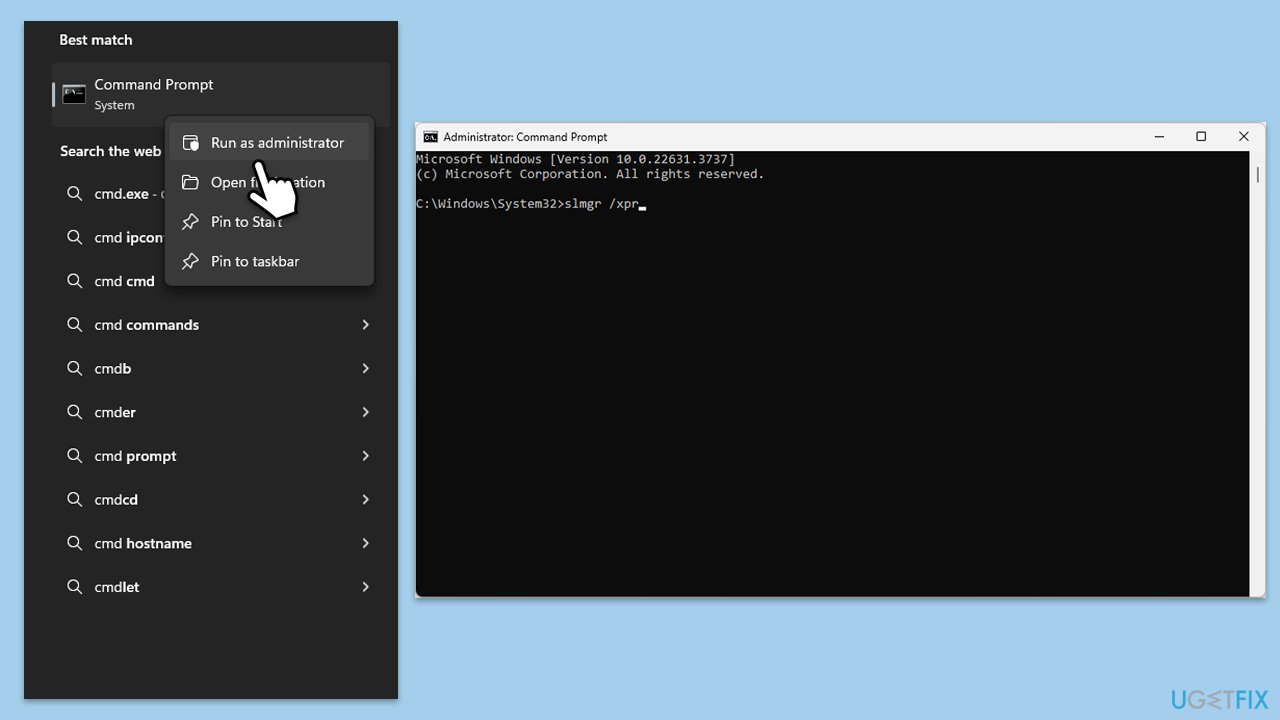The height and width of the screenshot is (720, 1280).
Task: Open the cmdcd search suggestion
Action: point(116,500)
